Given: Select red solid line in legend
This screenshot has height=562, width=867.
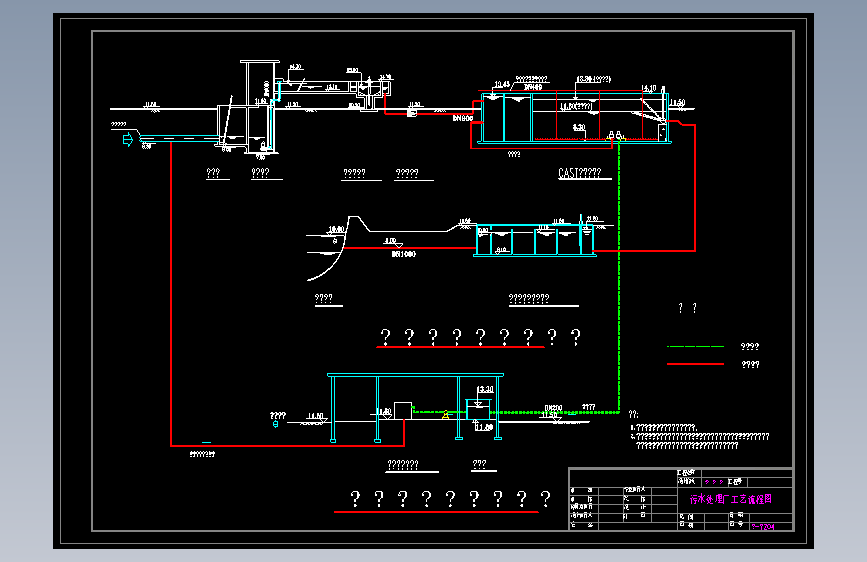Looking at the screenshot, I should coord(696,364).
